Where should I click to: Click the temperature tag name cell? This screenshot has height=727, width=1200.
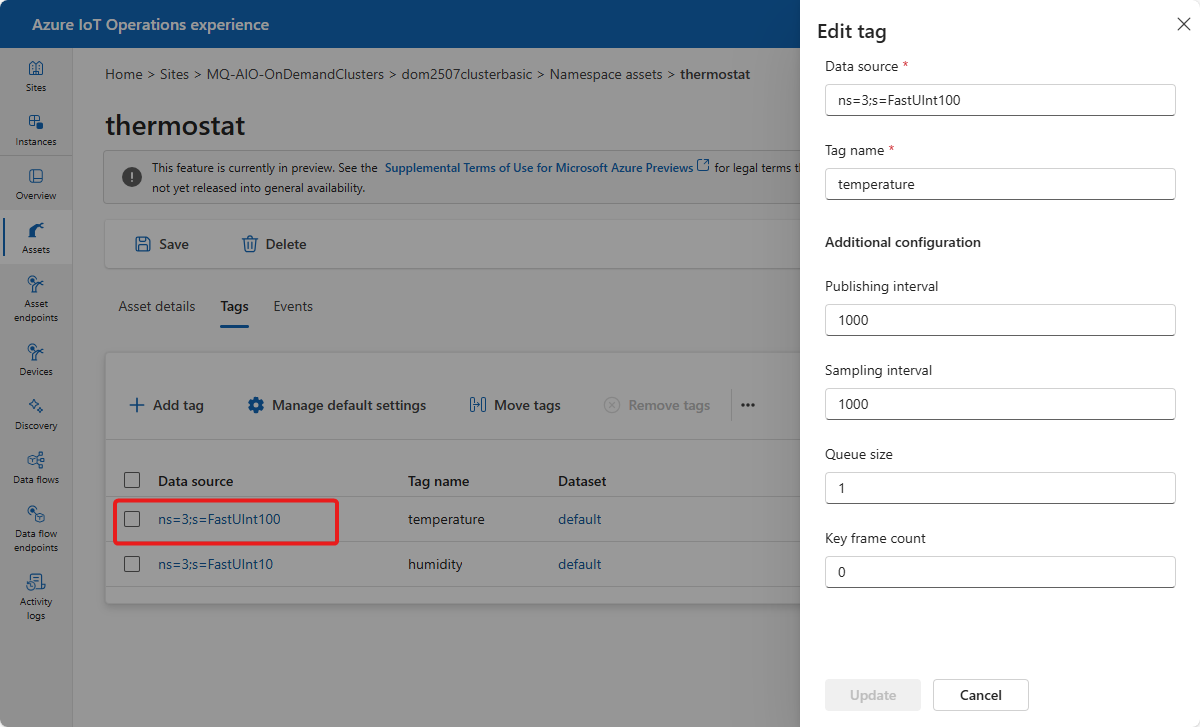(446, 519)
